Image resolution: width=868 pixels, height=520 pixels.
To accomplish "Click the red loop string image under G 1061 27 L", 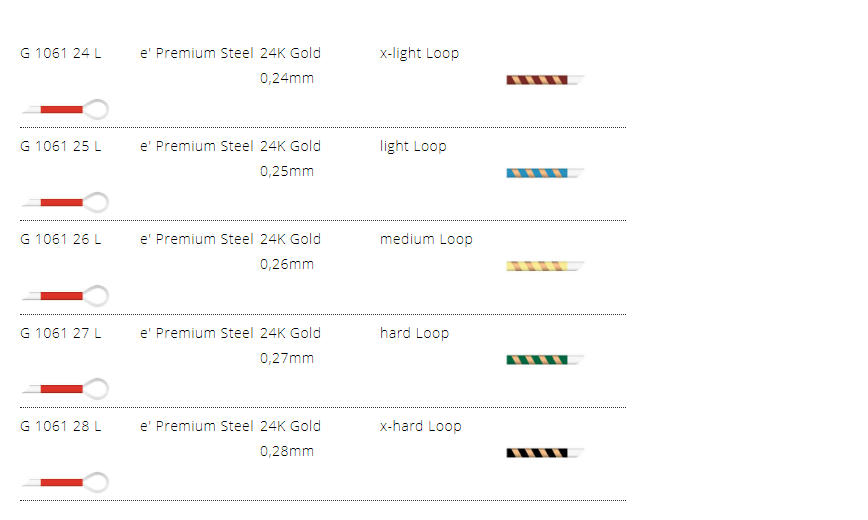I will (65, 388).
